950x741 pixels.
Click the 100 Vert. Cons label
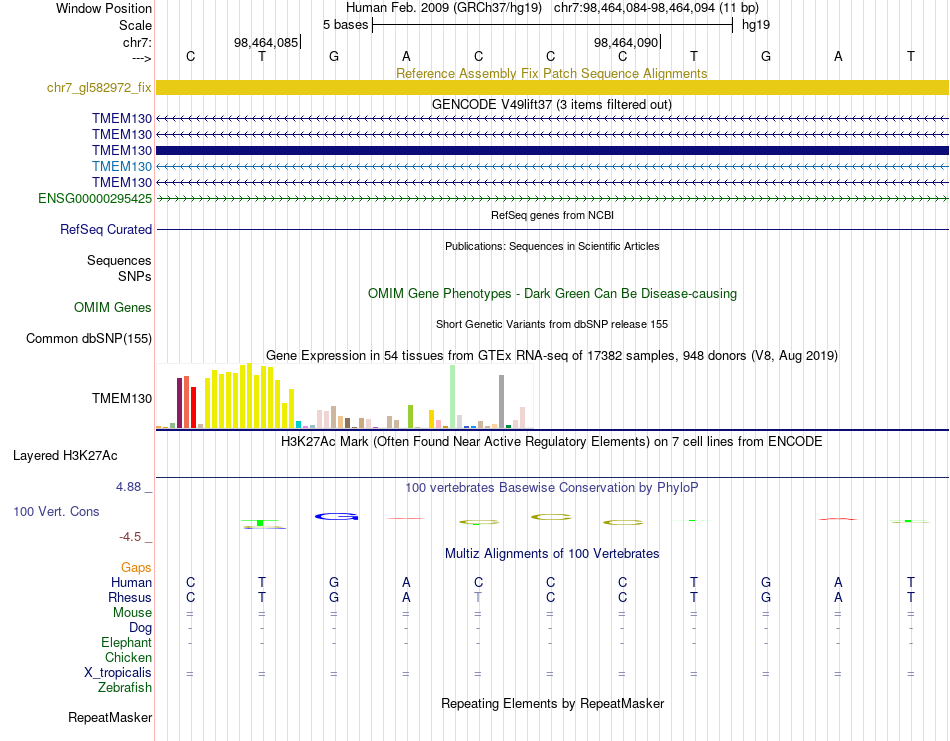pyautogui.click(x=56, y=511)
